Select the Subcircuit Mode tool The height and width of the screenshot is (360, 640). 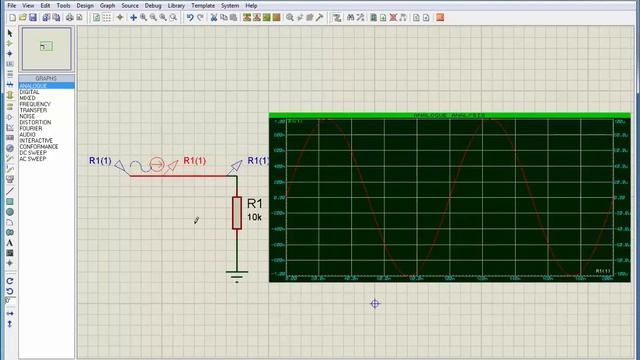pyautogui.click(x=10, y=95)
